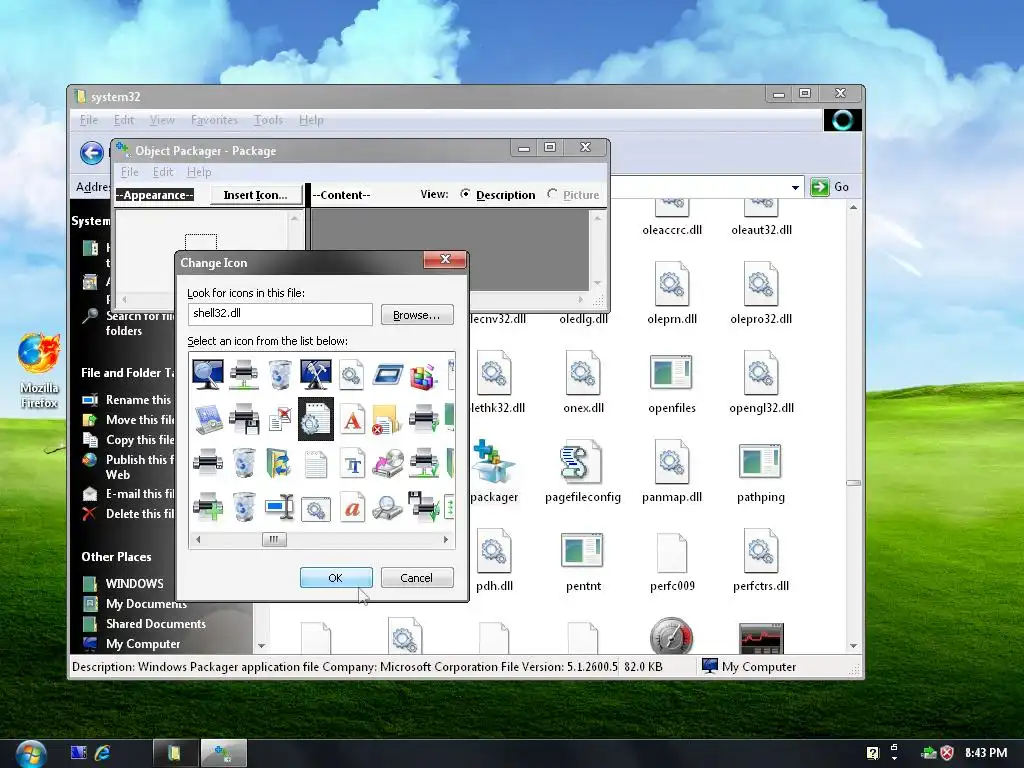
Task: Select the blue Run window icon
Action: point(387,375)
